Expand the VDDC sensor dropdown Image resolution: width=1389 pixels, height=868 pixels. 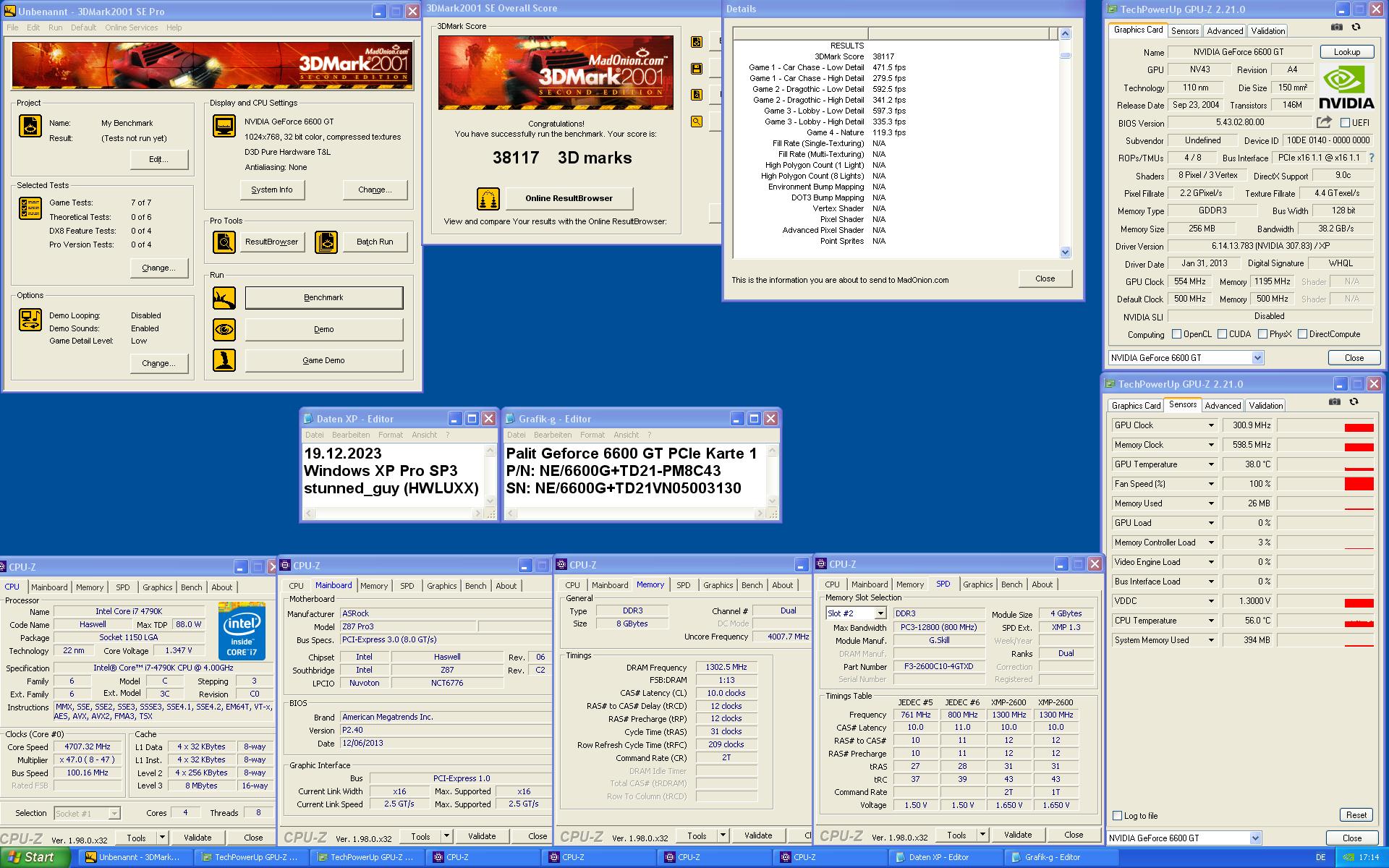coord(1211,601)
